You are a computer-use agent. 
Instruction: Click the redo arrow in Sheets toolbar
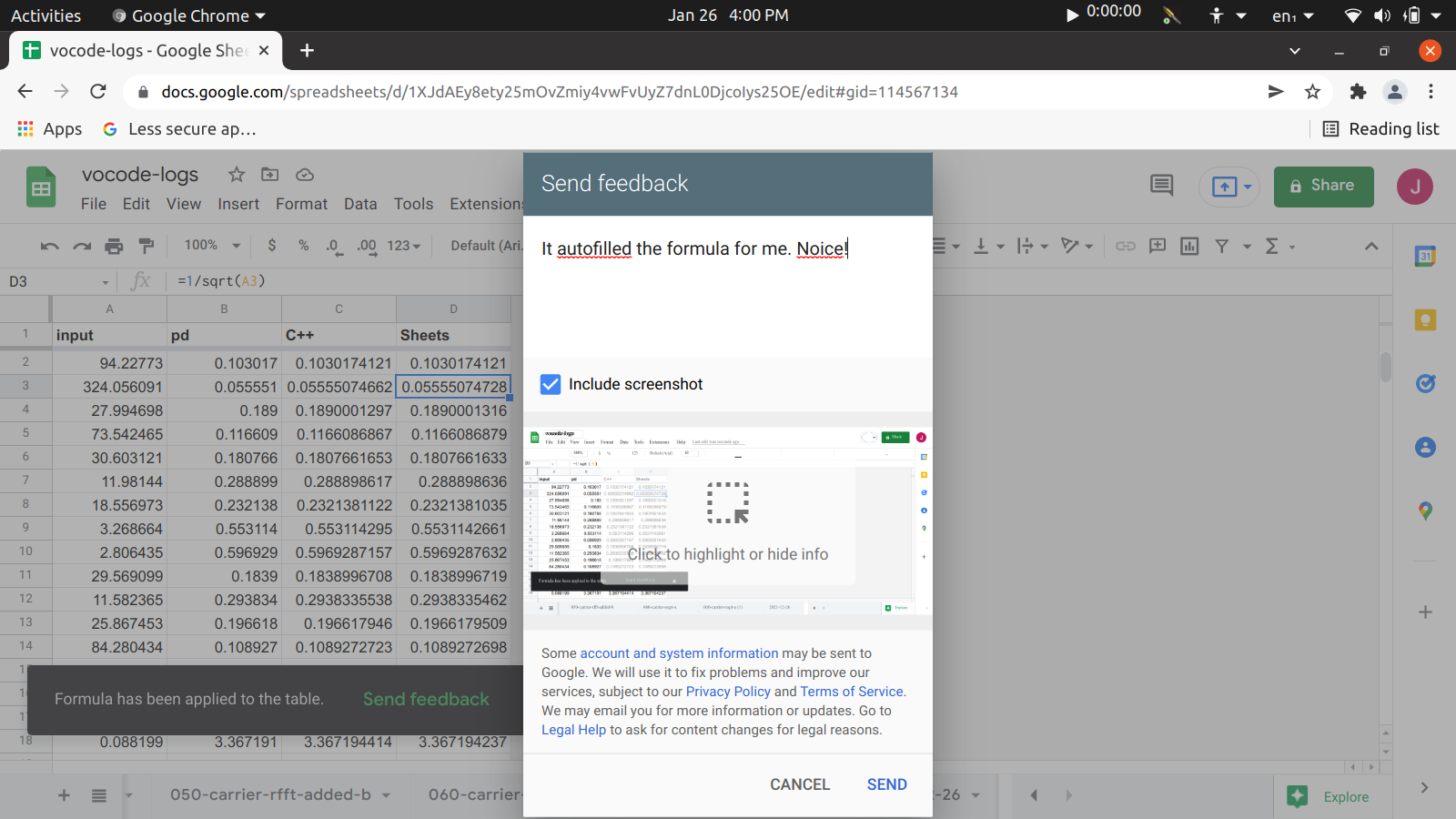pos(82,246)
